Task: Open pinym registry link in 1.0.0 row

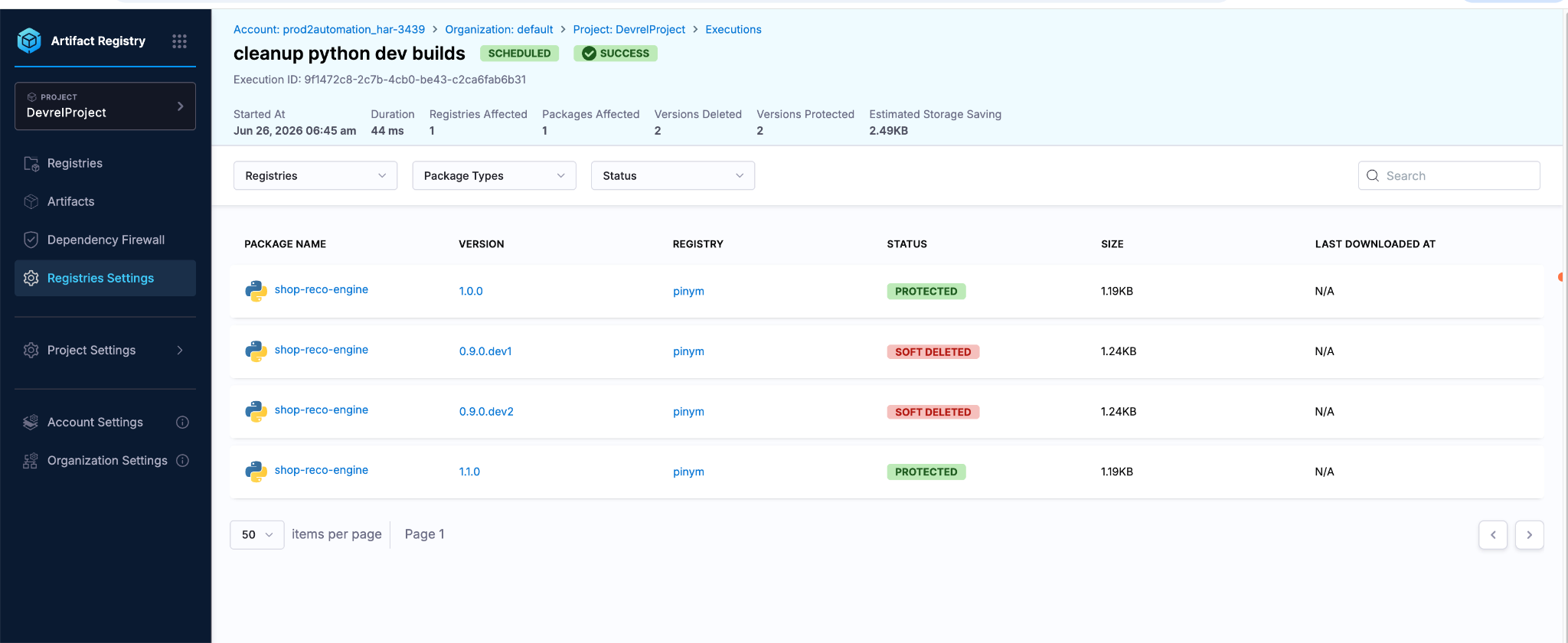Action: tap(688, 291)
